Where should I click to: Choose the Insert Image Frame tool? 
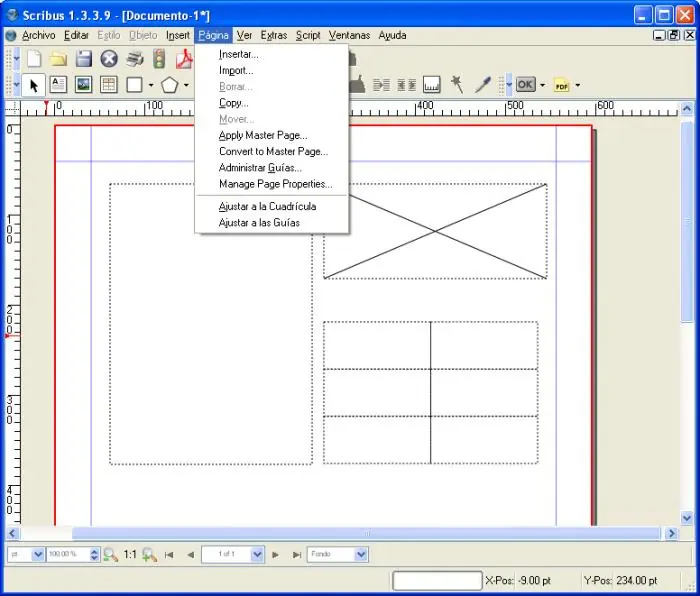click(x=83, y=85)
